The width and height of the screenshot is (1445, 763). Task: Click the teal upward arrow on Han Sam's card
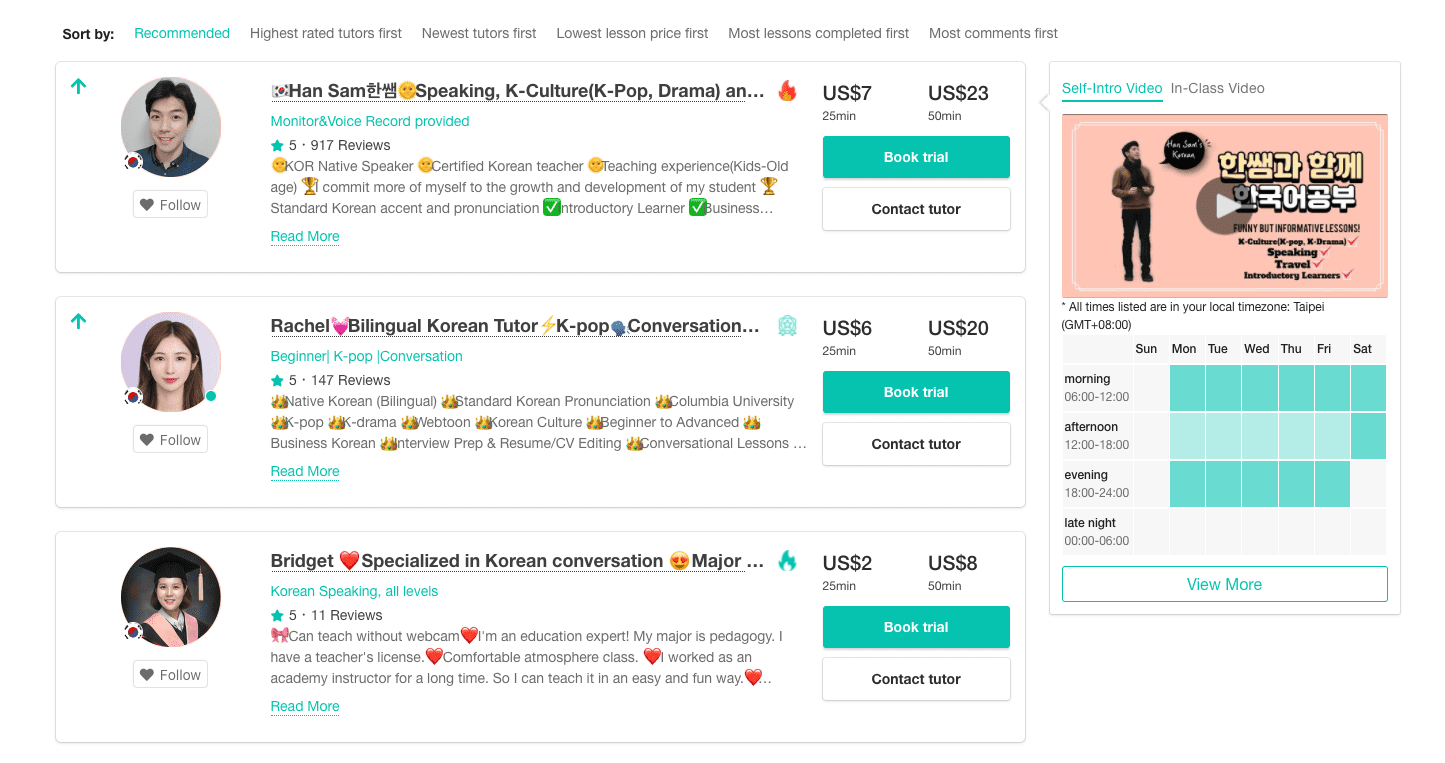(x=78, y=86)
